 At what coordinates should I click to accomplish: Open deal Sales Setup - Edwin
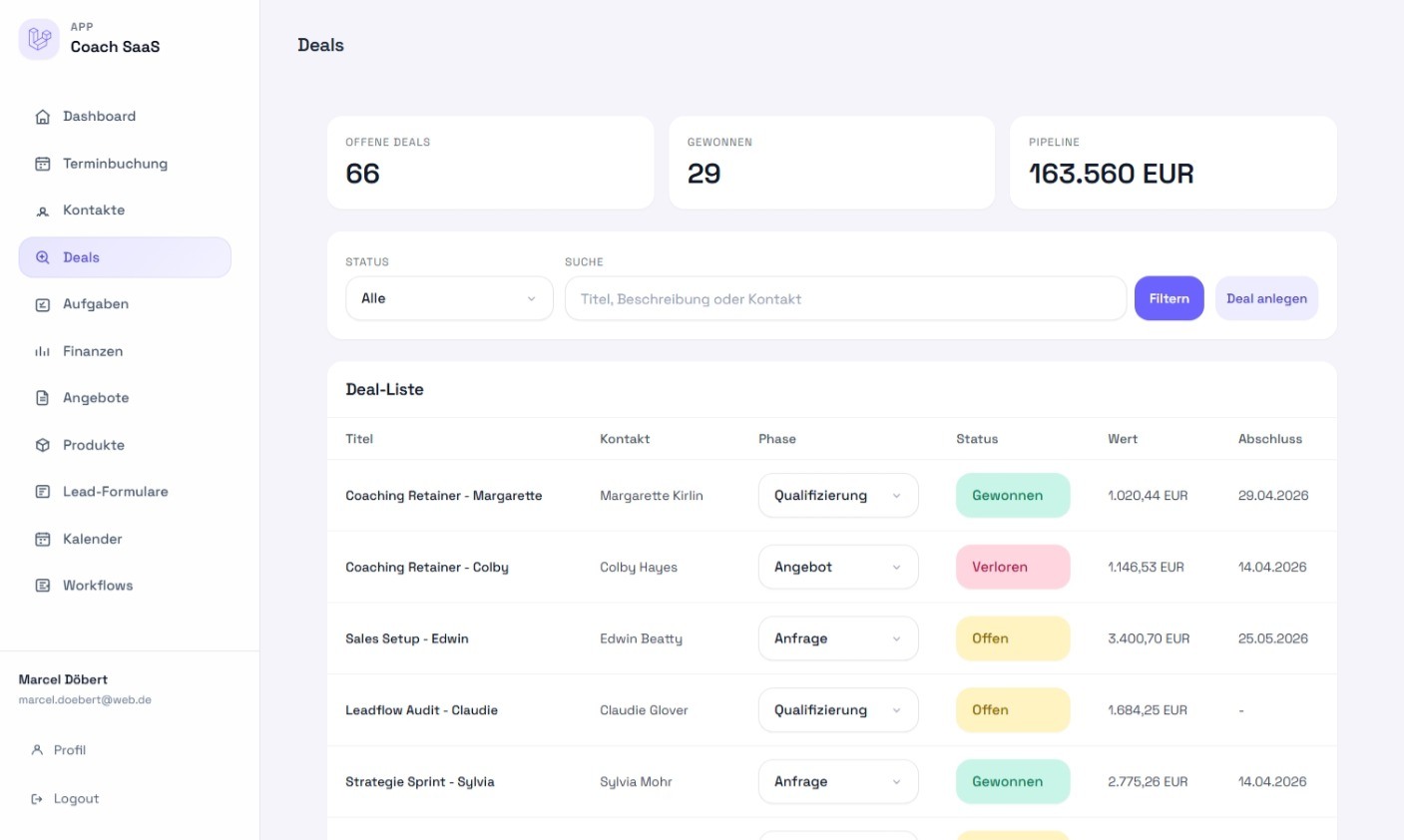[x=407, y=638]
